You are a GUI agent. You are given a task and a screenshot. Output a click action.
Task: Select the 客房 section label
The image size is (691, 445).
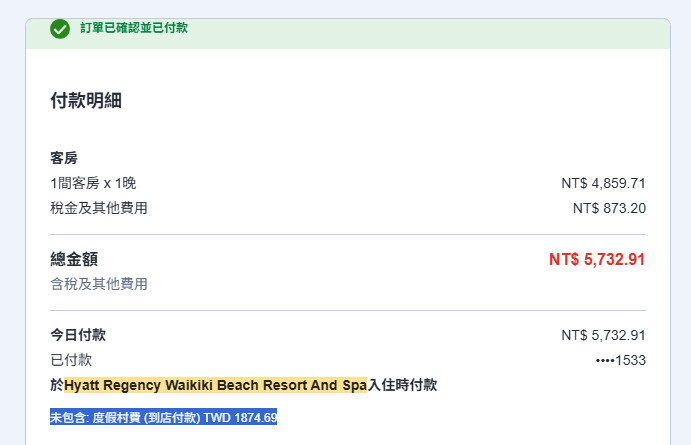pyautogui.click(x=64, y=158)
